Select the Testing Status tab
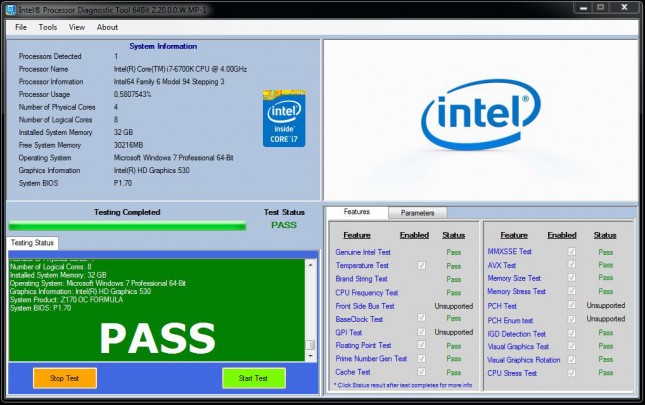 click(x=32, y=243)
